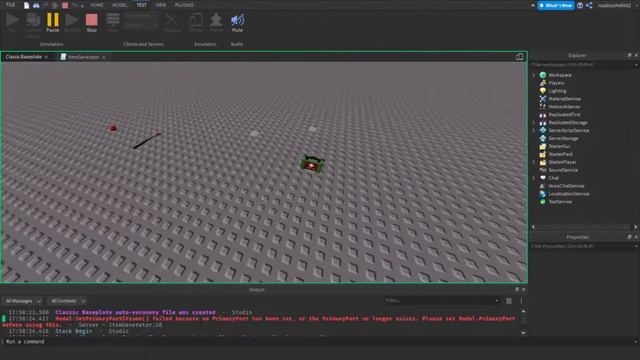This screenshot has width=640, height=360.
Task: Click the red PrimaryPart error message
Action: (260, 322)
